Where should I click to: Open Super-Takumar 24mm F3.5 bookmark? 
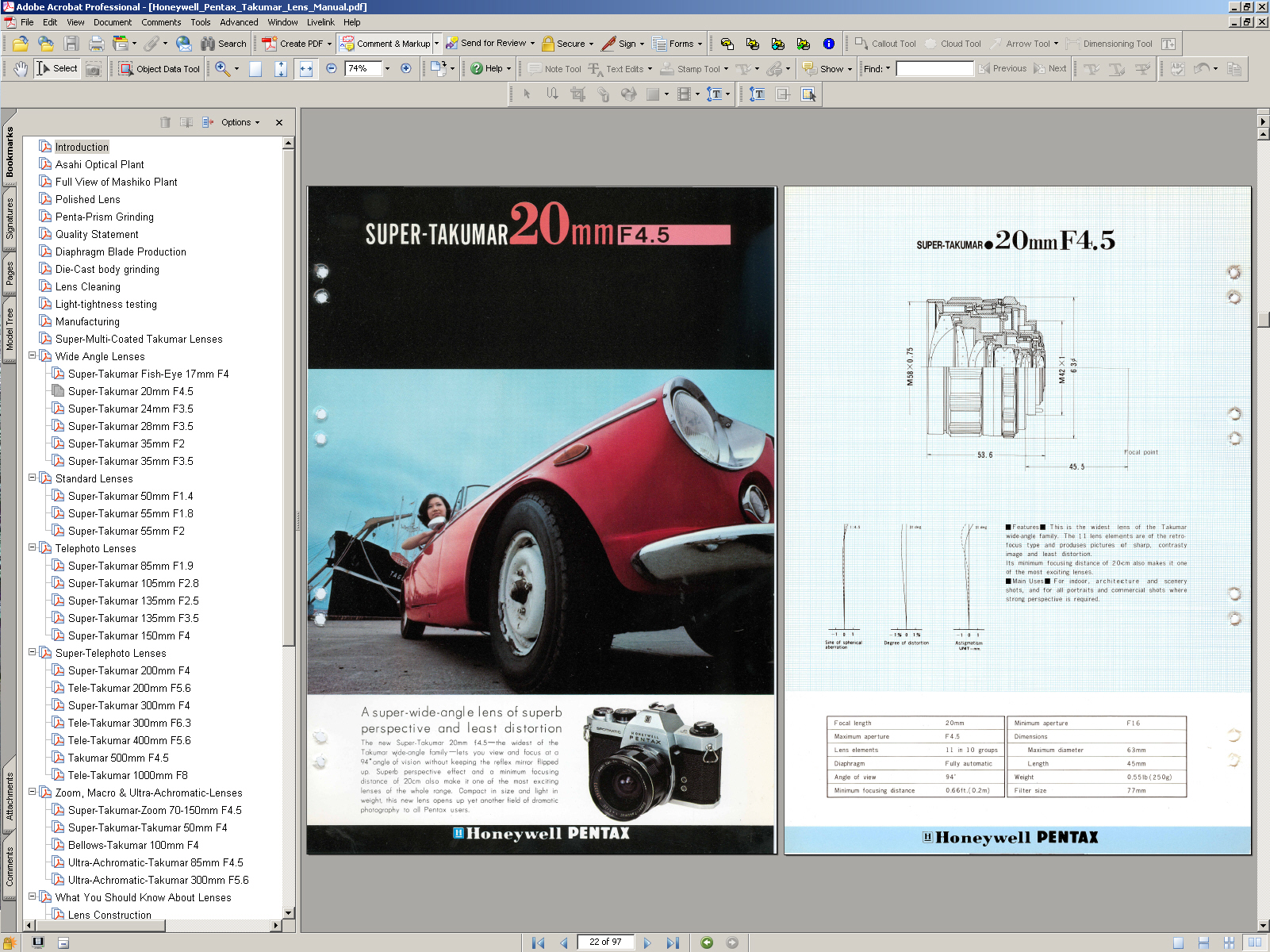click(130, 409)
